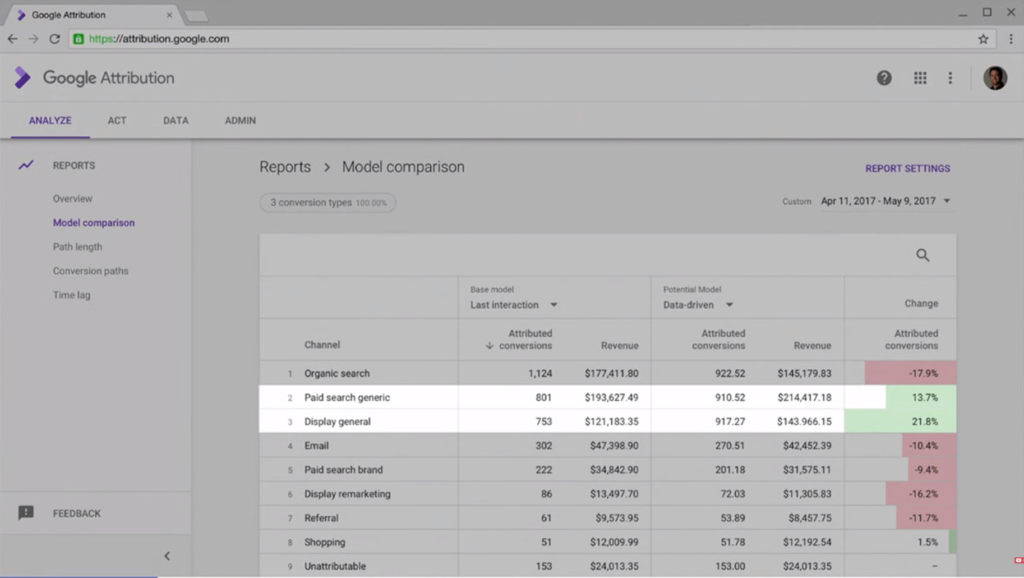Click the Base model Revenue column header
1024x578 pixels.
point(620,345)
